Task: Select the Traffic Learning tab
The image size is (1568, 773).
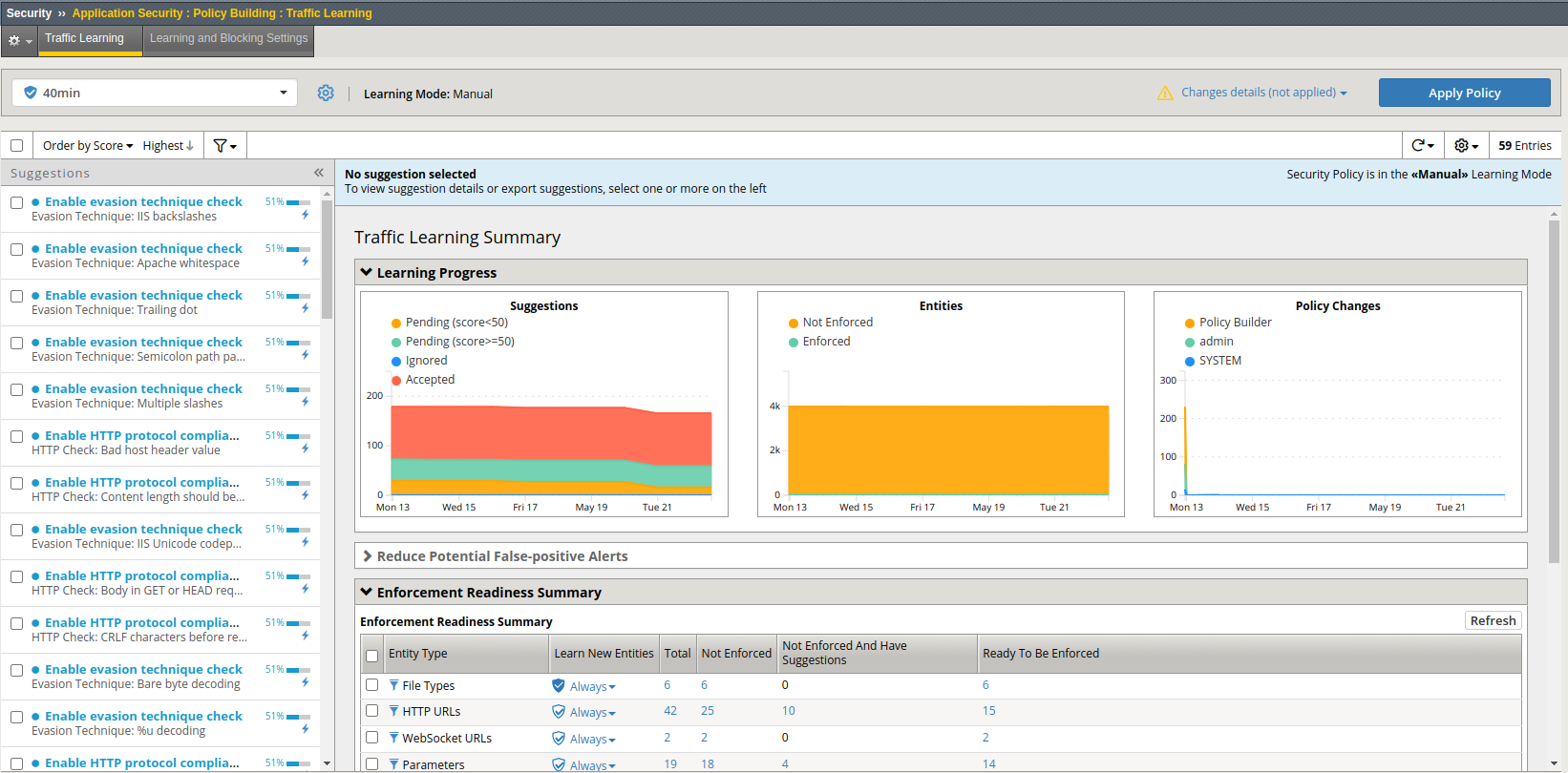Action: pyautogui.click(x=85, y=39)
